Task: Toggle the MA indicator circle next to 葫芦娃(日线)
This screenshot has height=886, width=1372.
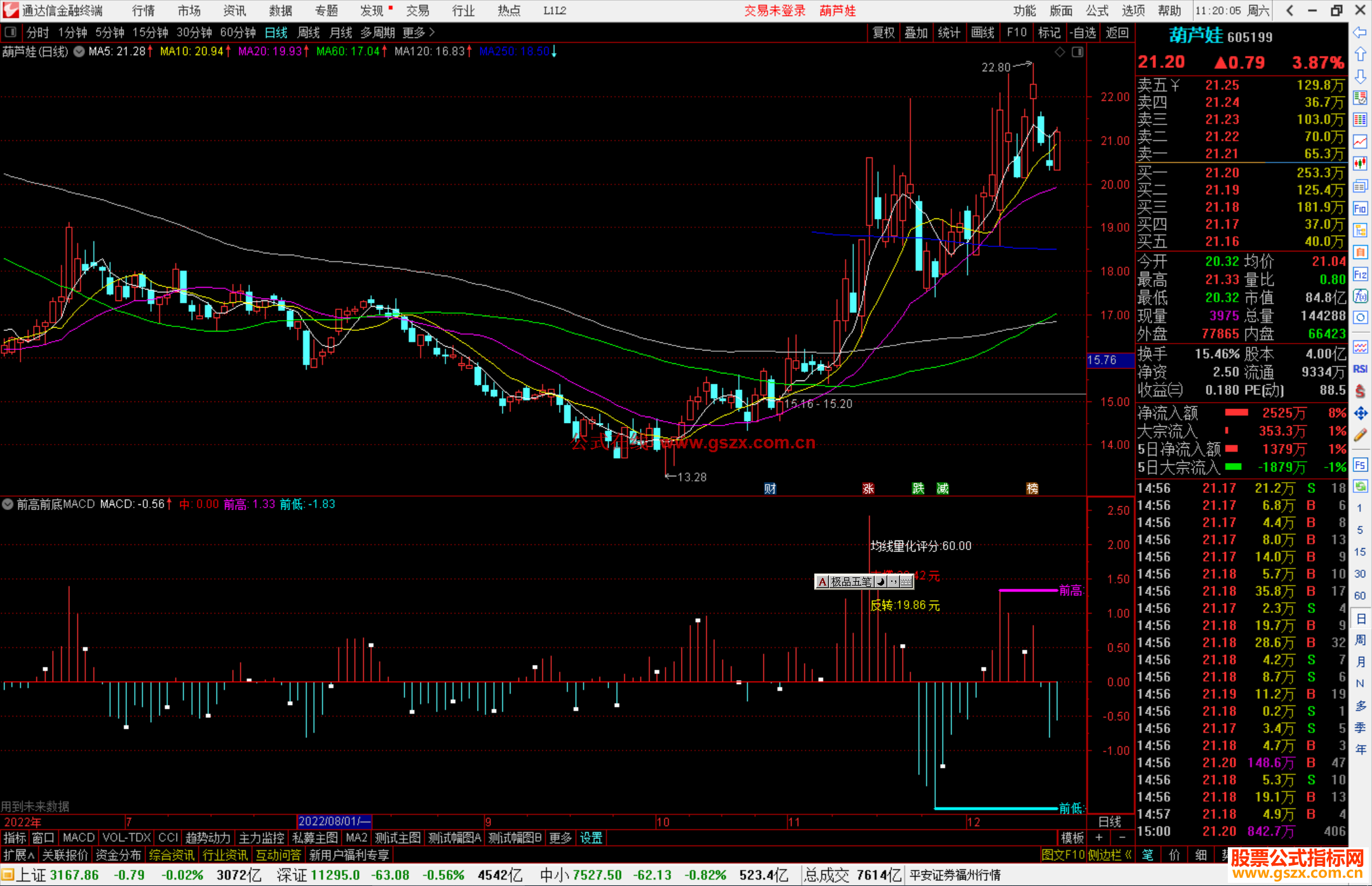Action: (x=79, y=52)
